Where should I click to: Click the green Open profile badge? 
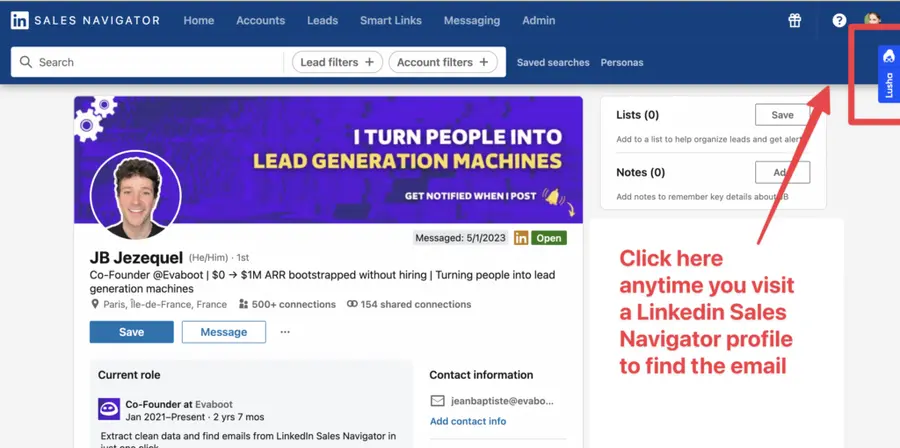click(x=549, y=238)
